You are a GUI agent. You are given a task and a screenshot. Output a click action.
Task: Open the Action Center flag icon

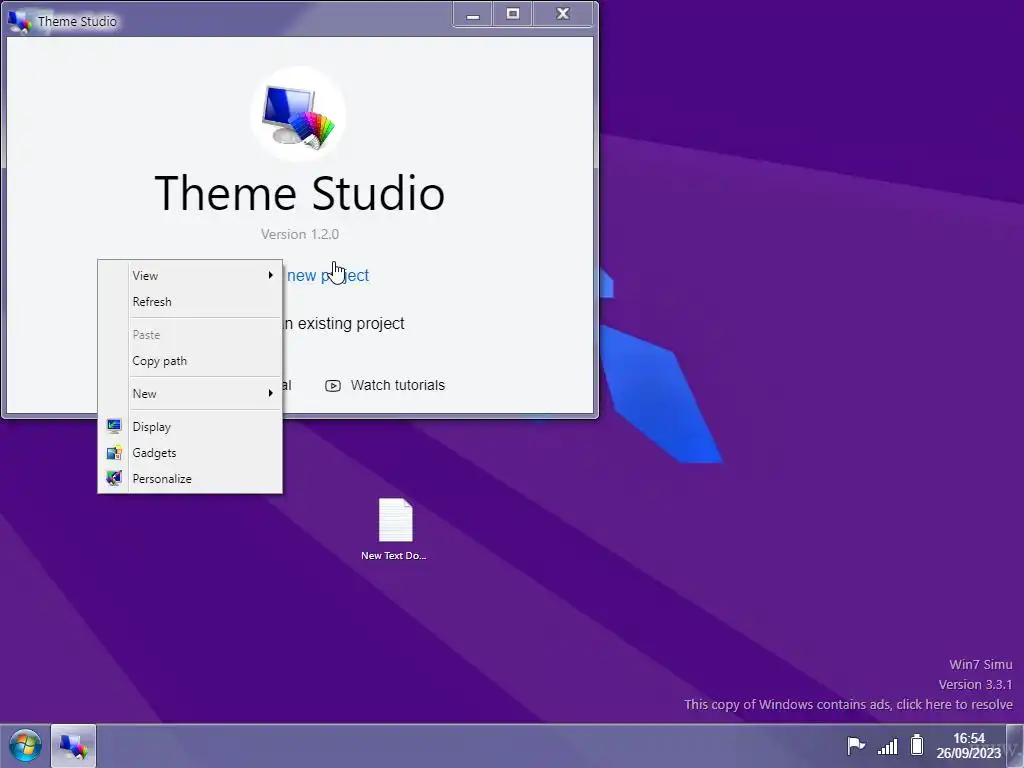coord(856,745)
